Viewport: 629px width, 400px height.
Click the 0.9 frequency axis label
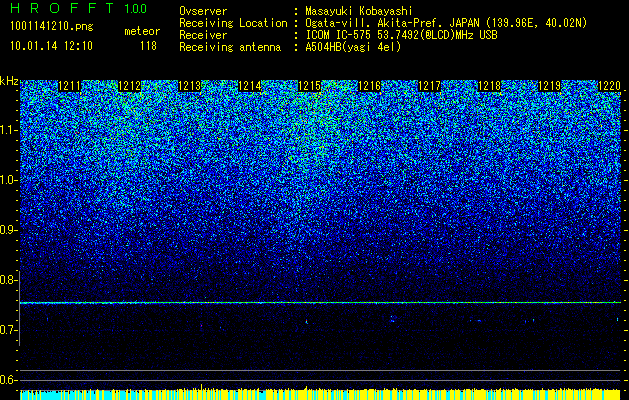(x=8, y=230)
